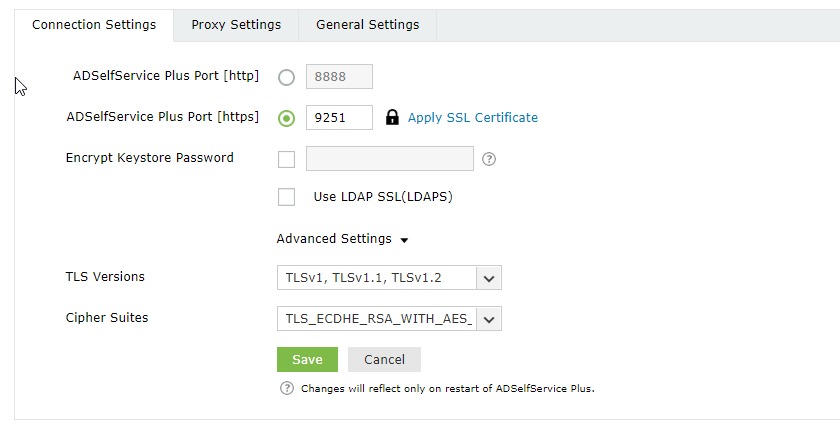Select the Connection Settings tab

[94, 25]
